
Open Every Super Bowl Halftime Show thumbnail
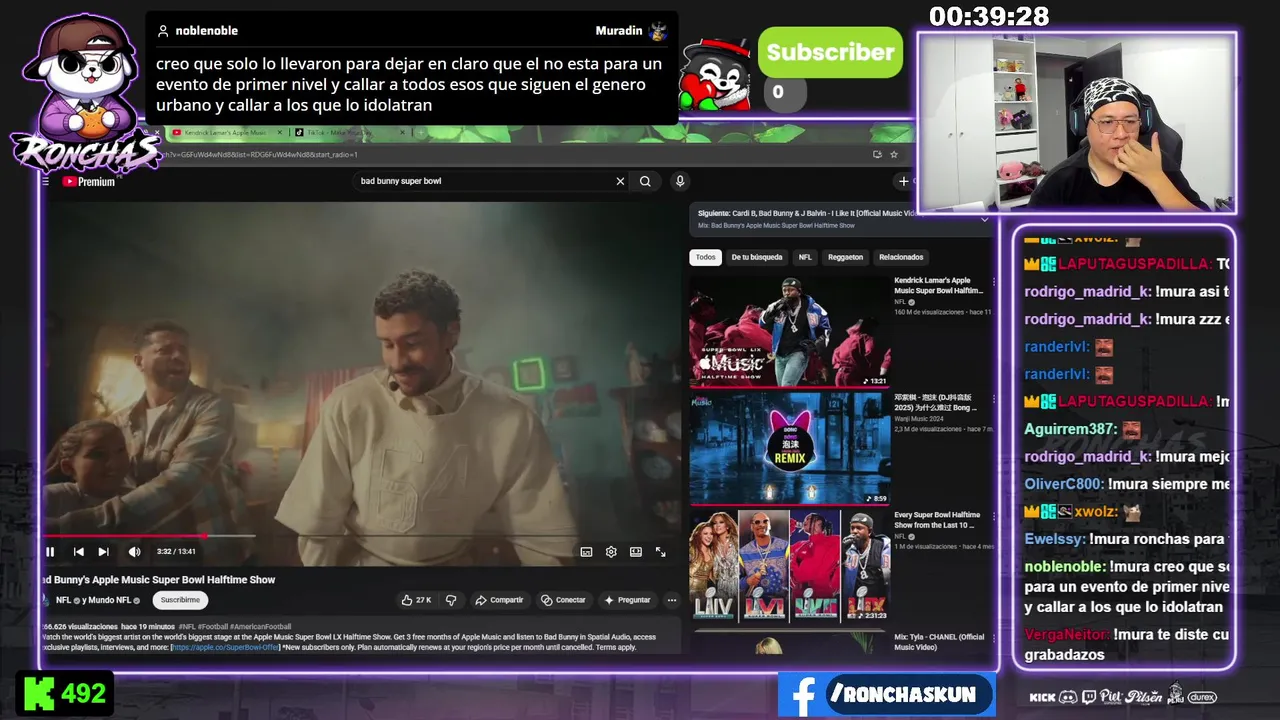click(790, 565)
